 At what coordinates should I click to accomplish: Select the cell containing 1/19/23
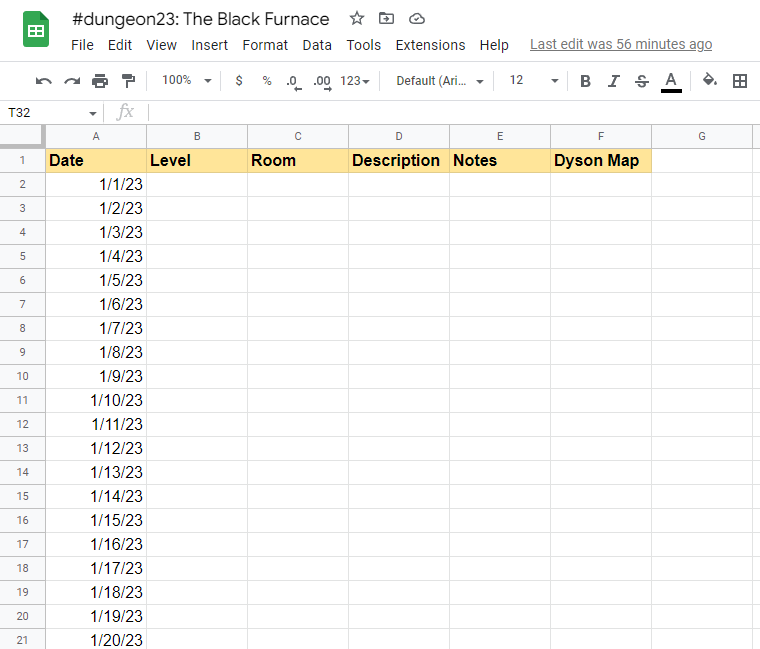click(x=96, y=617)
